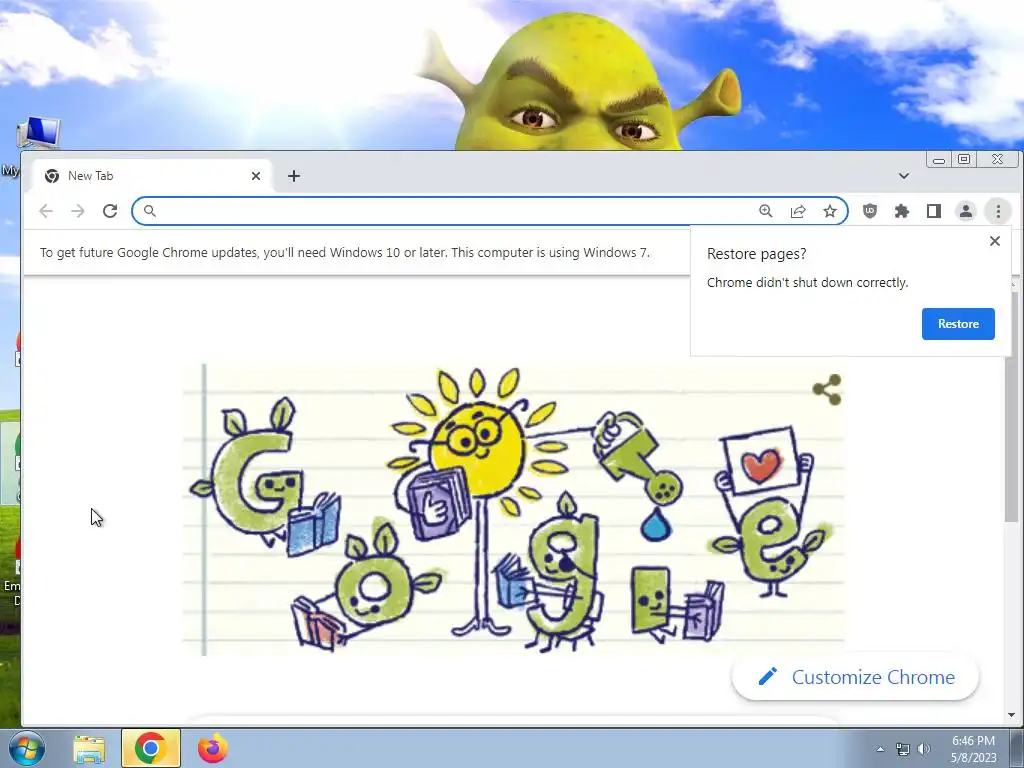Open the My Computer desktop icon
The image size is (1024, 768).
click(38, 134)
